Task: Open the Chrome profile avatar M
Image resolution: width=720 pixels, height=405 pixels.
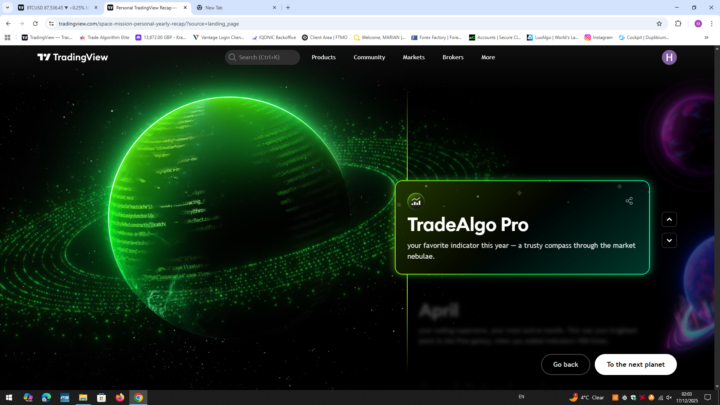Action: pos(698,23)
